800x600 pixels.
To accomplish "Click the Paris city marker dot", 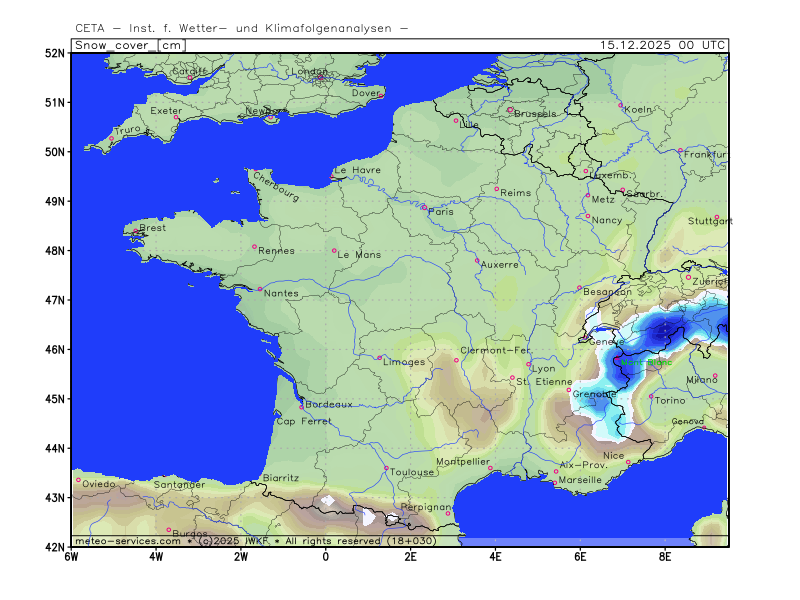I will [x=424, y=208].
